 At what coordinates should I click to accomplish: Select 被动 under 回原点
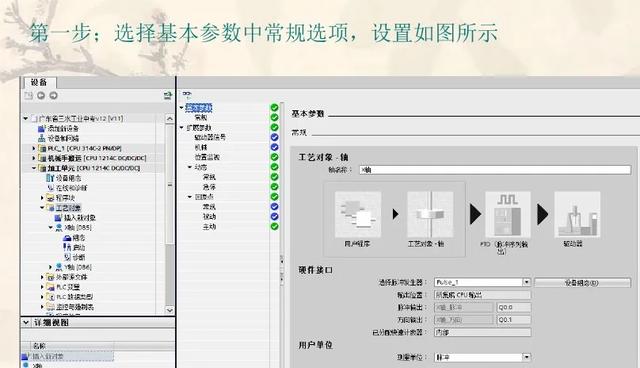[x=209, y=216]
